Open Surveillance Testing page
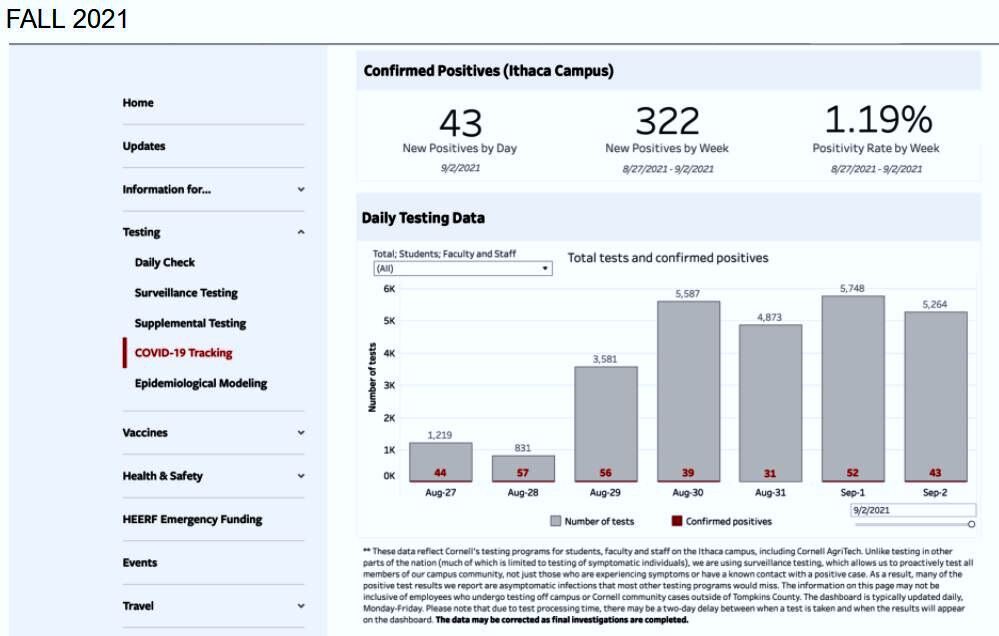The image size is (999, 636). [186, 293]
